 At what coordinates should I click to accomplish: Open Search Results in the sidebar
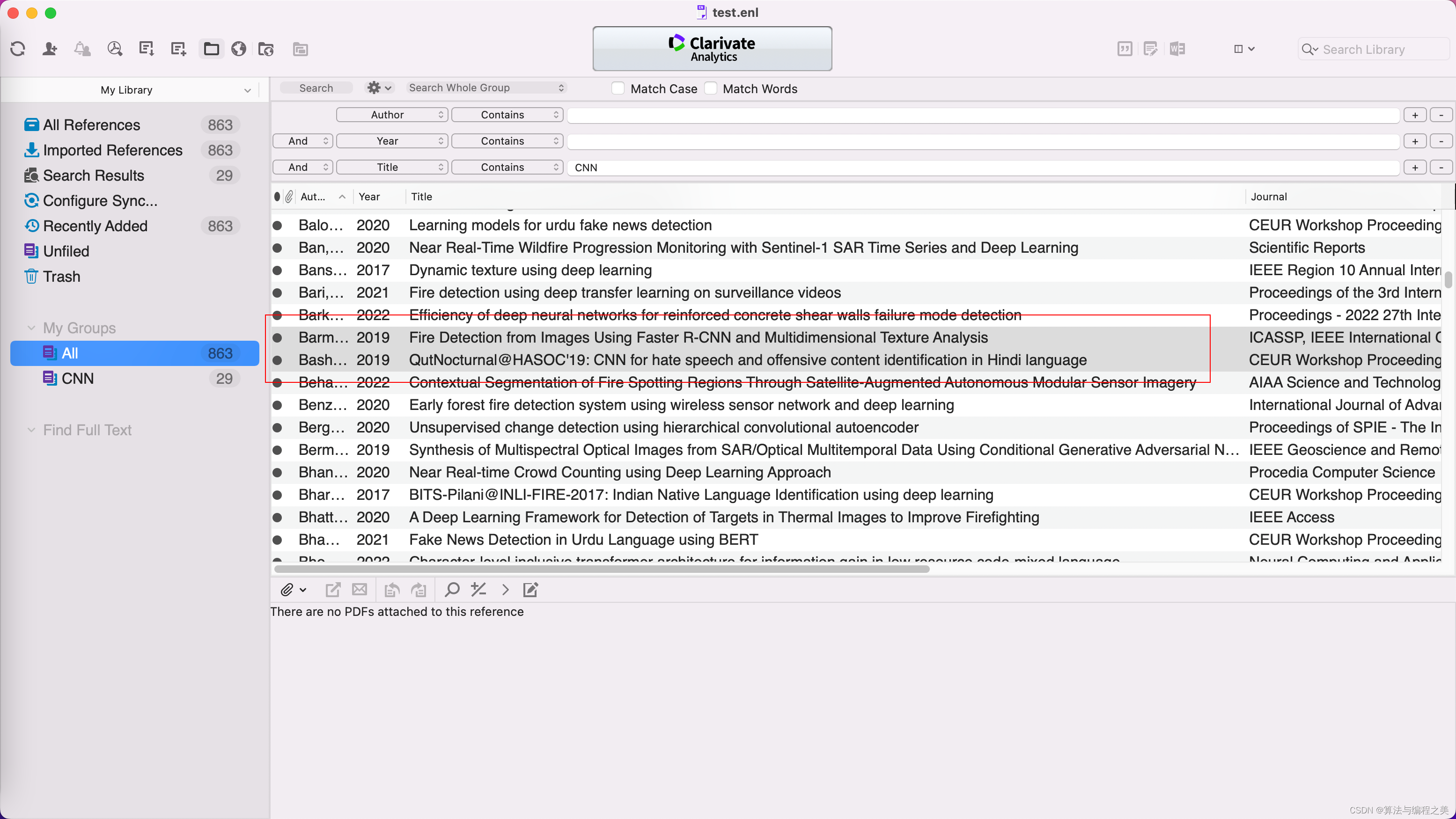tap(93, 175)
